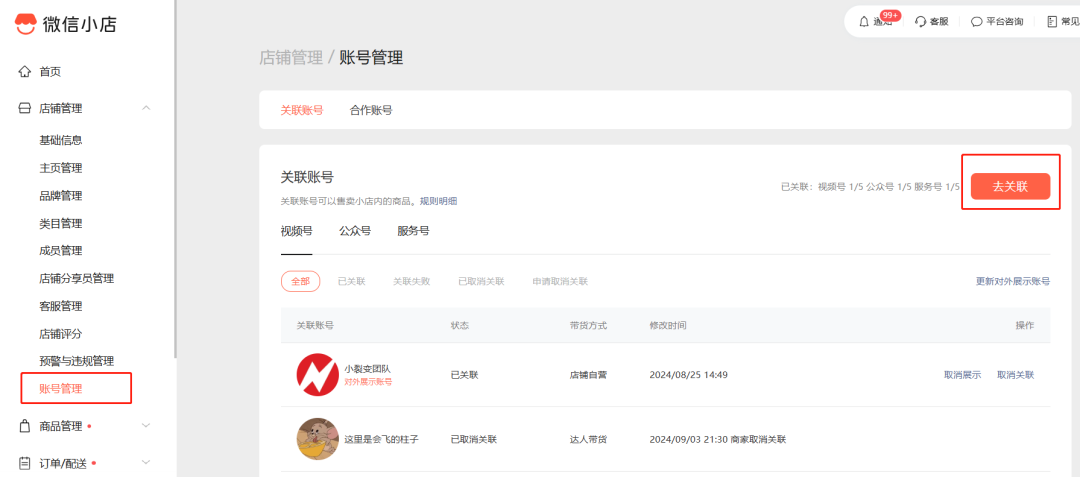The height and width of the screenshot is (477, 1080).
Task: Click the customer service headset icon
Action: click(x=920, y=21)
